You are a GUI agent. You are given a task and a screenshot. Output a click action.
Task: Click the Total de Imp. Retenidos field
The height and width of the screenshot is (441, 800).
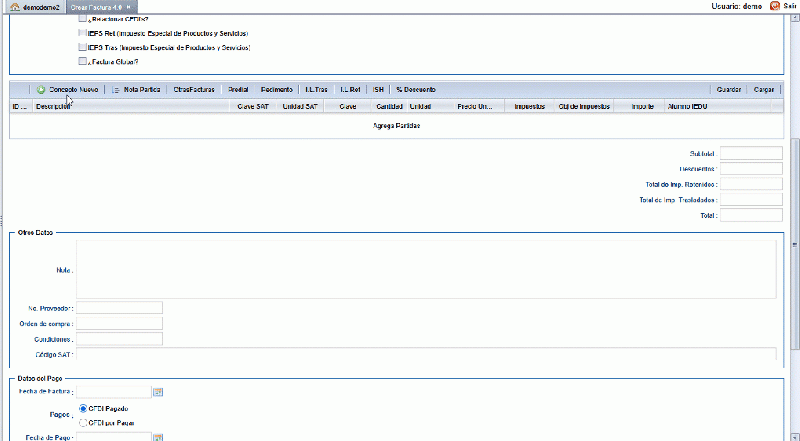[x=751, y=184]
